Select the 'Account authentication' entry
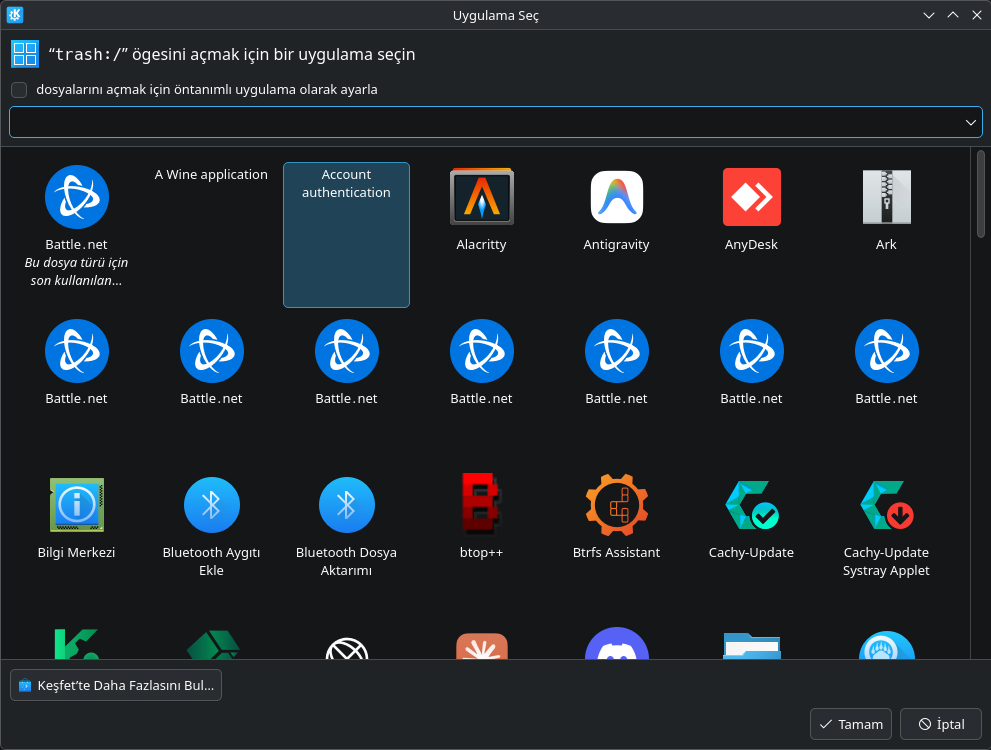The image size is (991, 750). pyautogui.click(x=346, y=235)
